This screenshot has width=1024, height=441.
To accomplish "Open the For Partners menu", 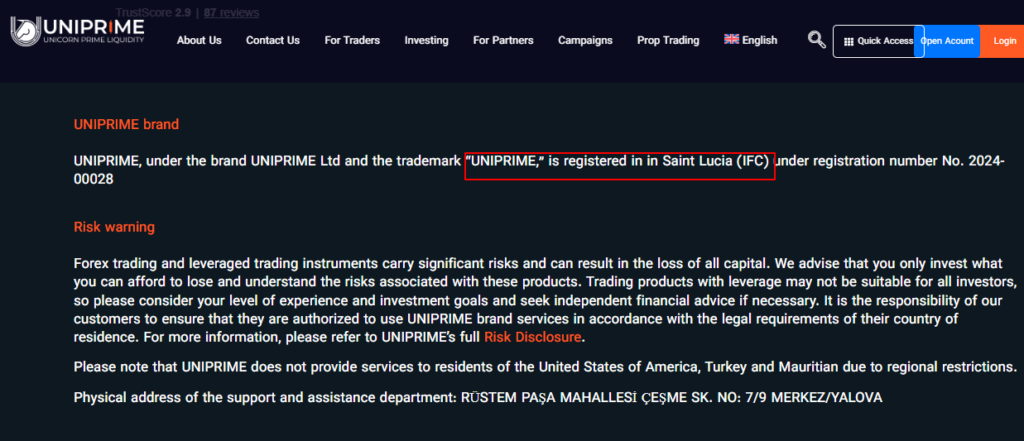I will 503,40.
